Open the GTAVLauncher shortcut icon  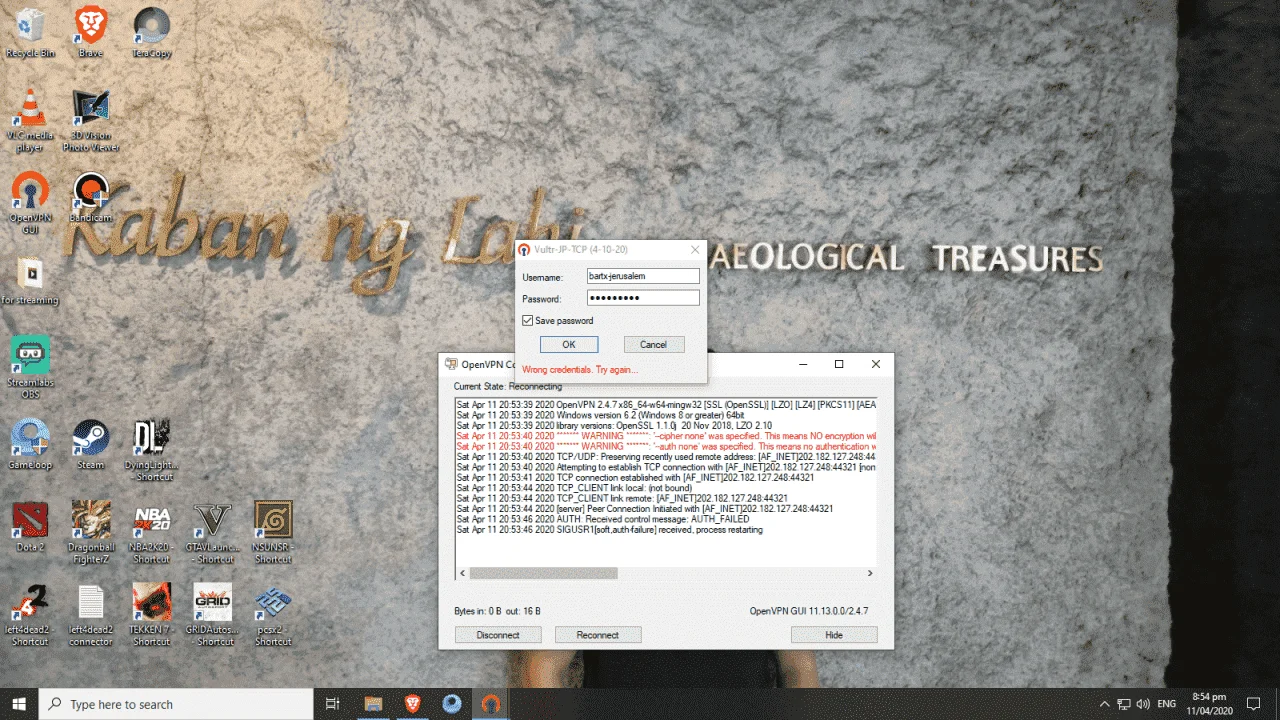212,532
